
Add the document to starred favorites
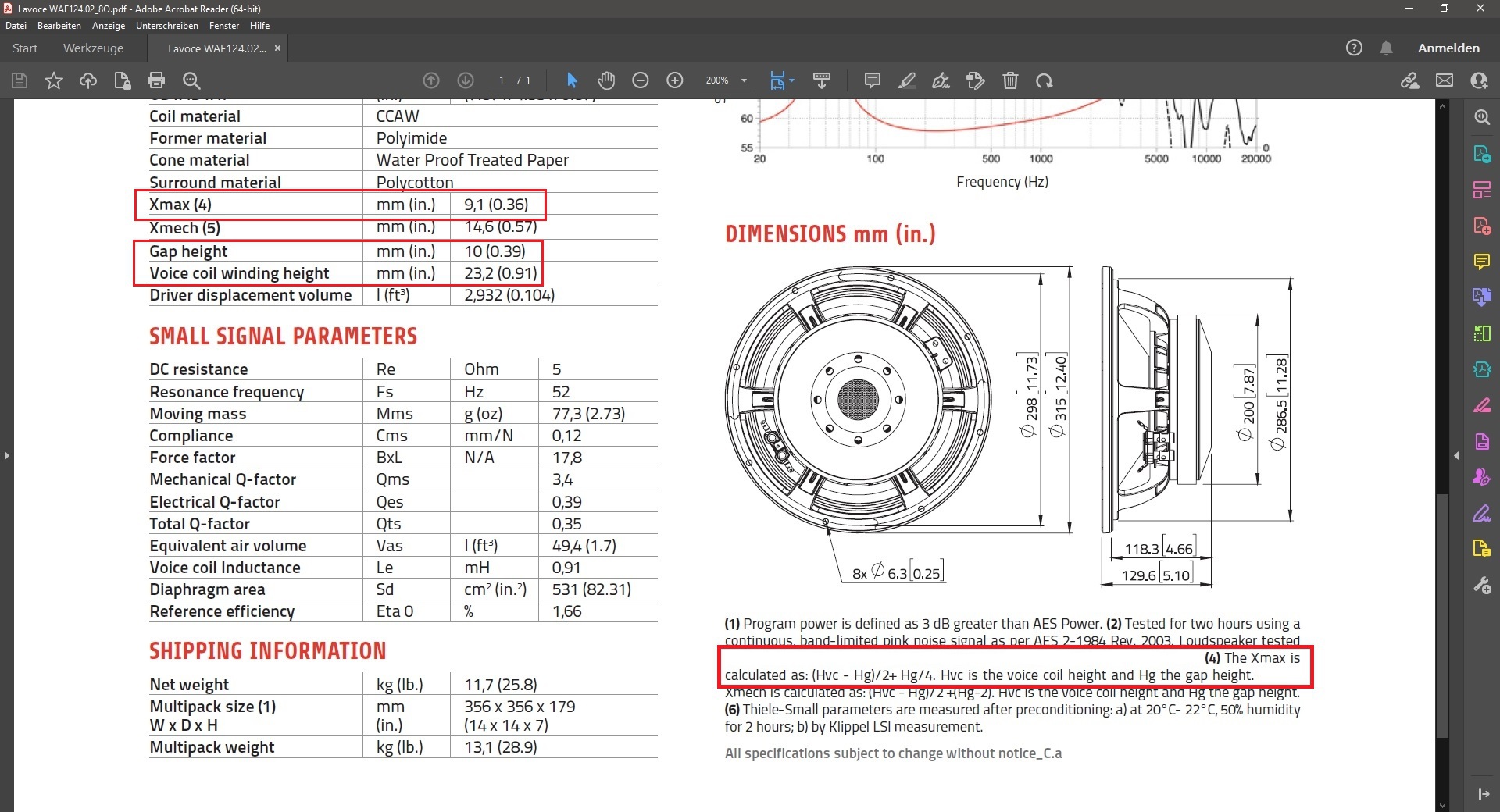(54, 80)
